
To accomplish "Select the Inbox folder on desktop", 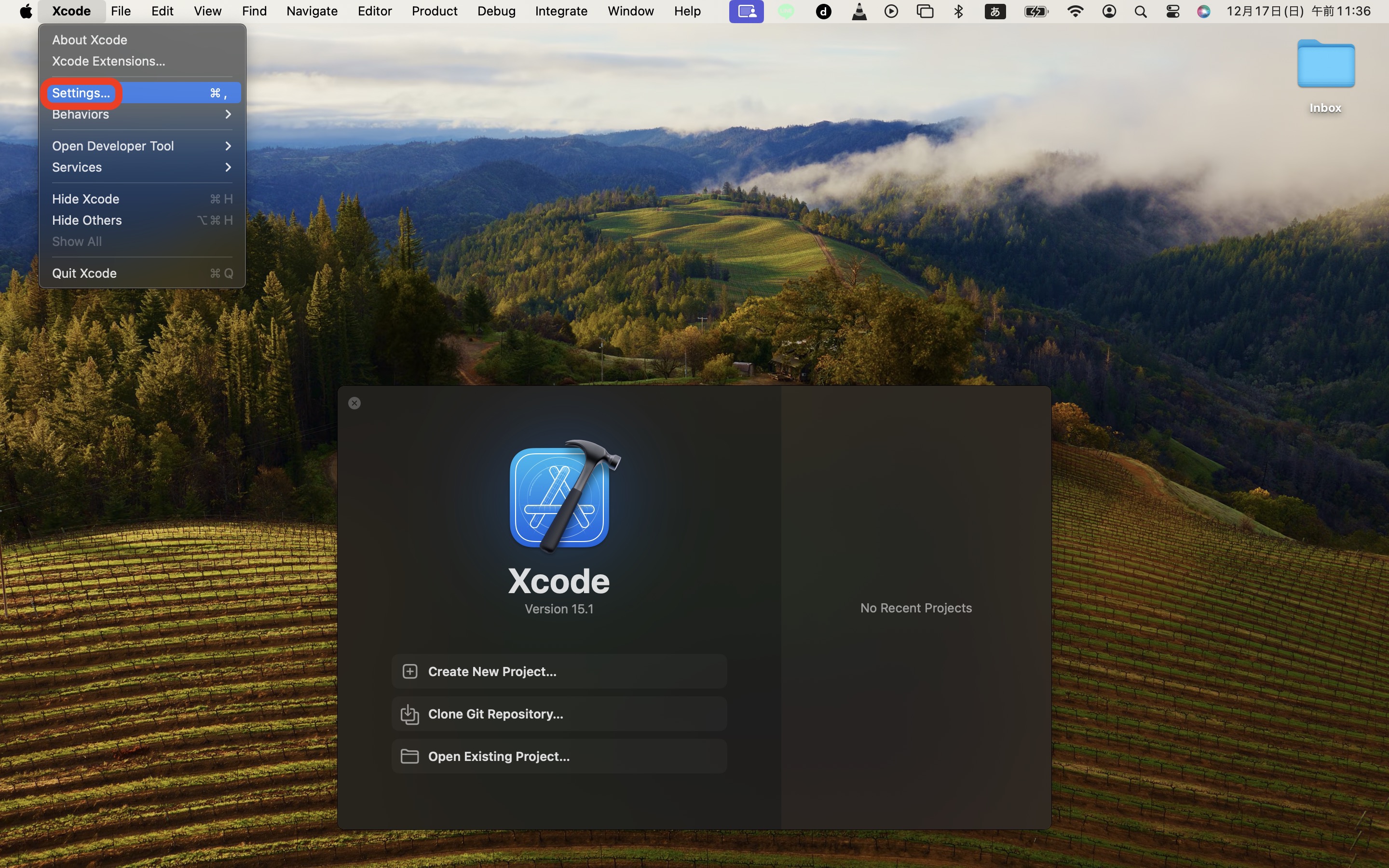I will pos(1325,75).
